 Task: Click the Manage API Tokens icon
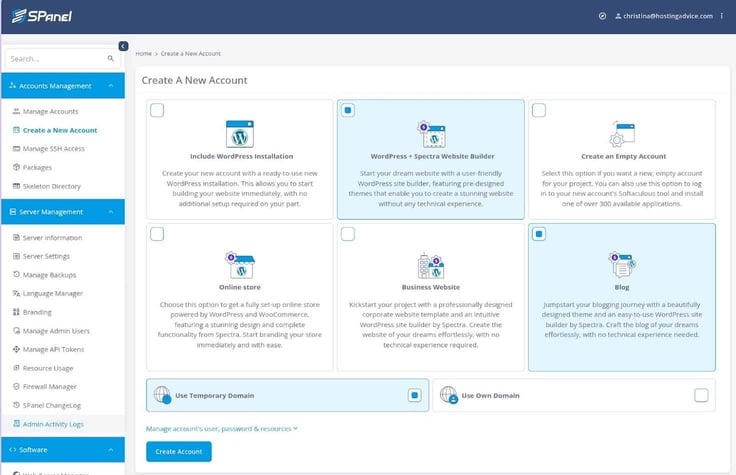point(16,349)
